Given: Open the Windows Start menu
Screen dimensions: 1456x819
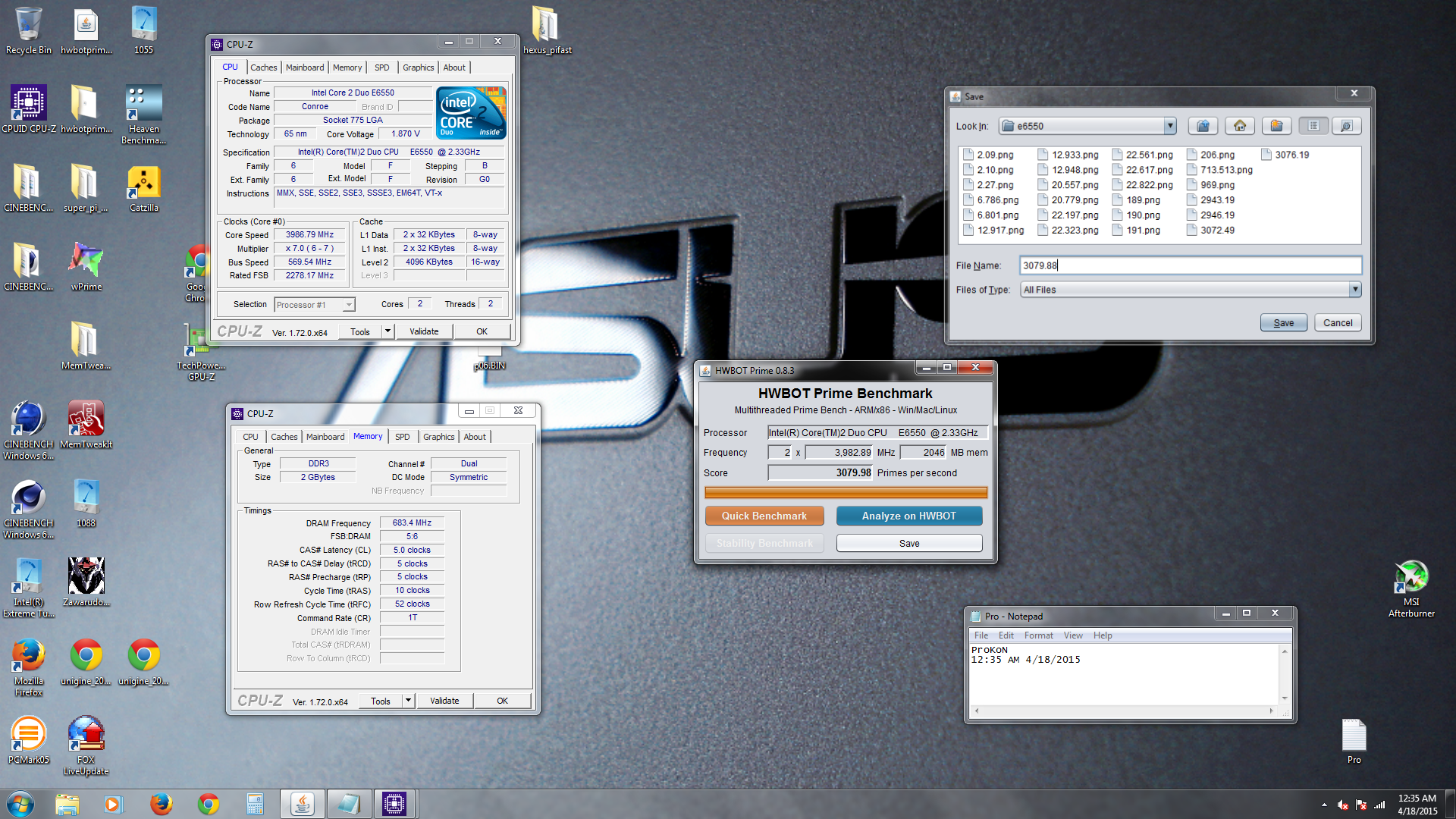Looking at the screenshot, I should click(20, 804).
